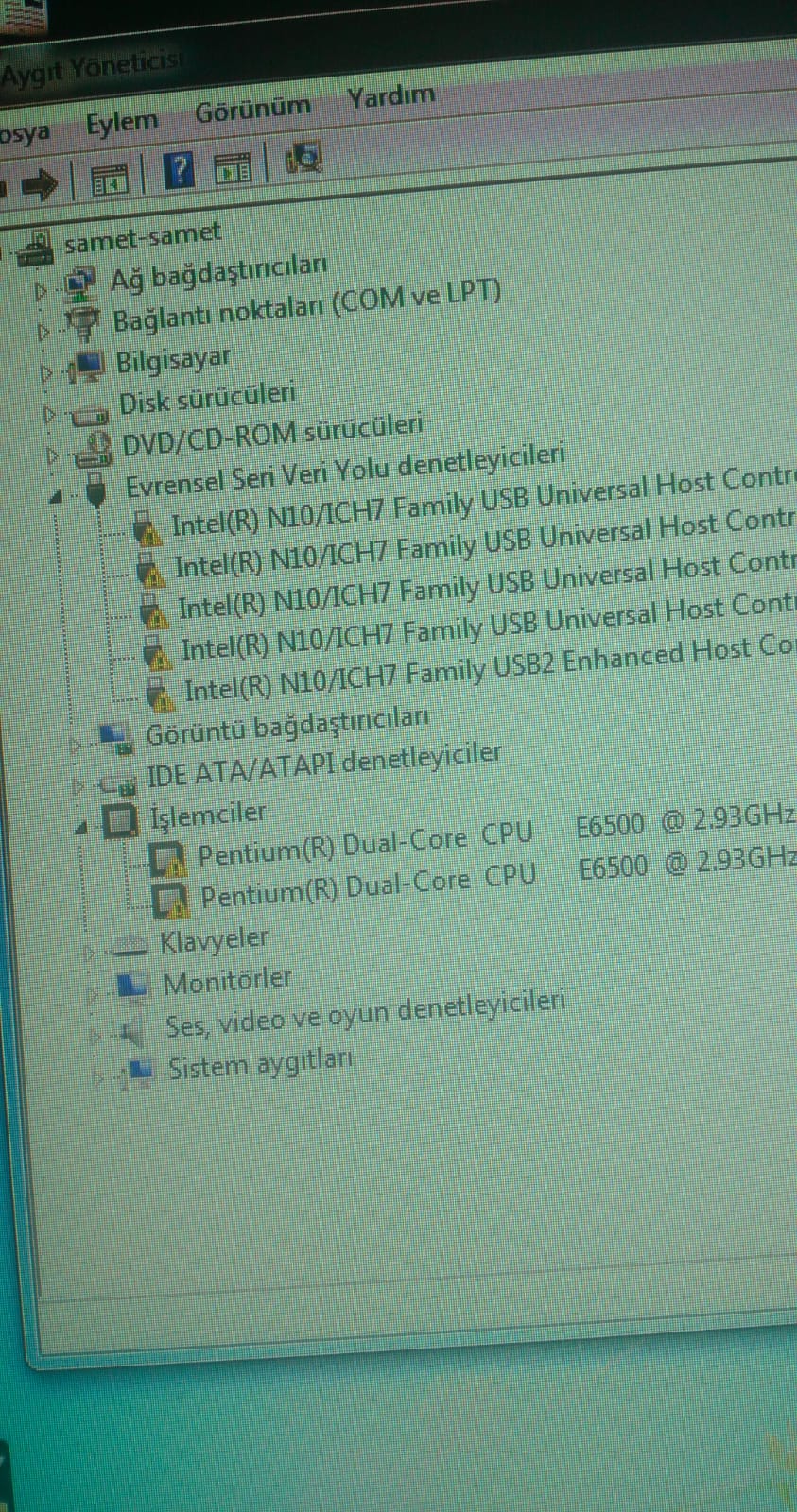797x1512 pixels.
Task: Expand the Monitörler node
Action: [x=93, y=993]
